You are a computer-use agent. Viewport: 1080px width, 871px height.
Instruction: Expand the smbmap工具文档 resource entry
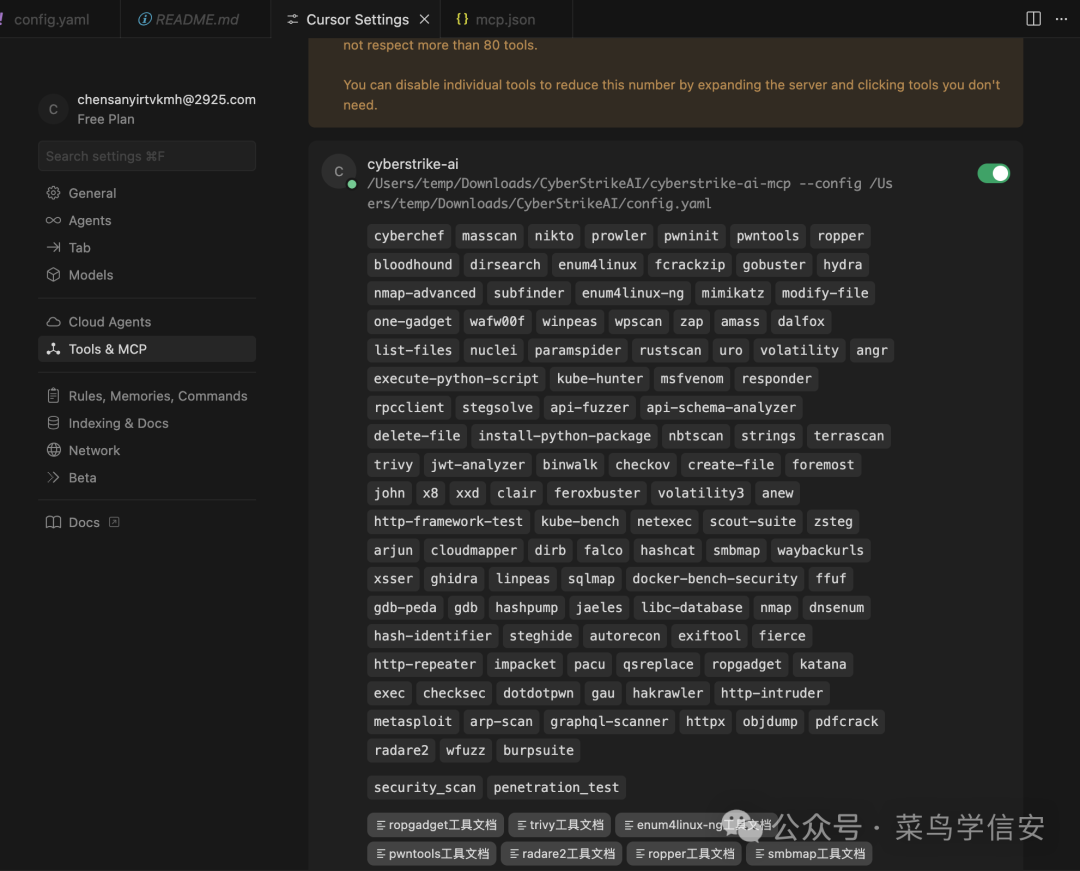tap(809, 853)
